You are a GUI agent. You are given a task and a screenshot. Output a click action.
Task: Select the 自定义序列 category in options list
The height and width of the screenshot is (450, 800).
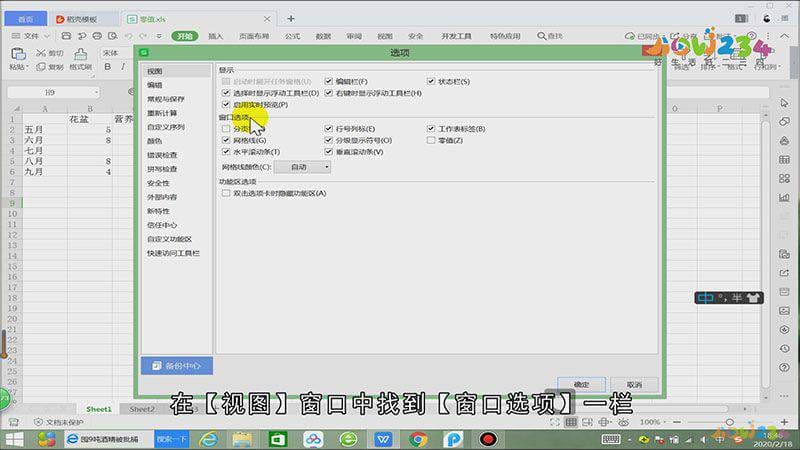click(166, 127)
